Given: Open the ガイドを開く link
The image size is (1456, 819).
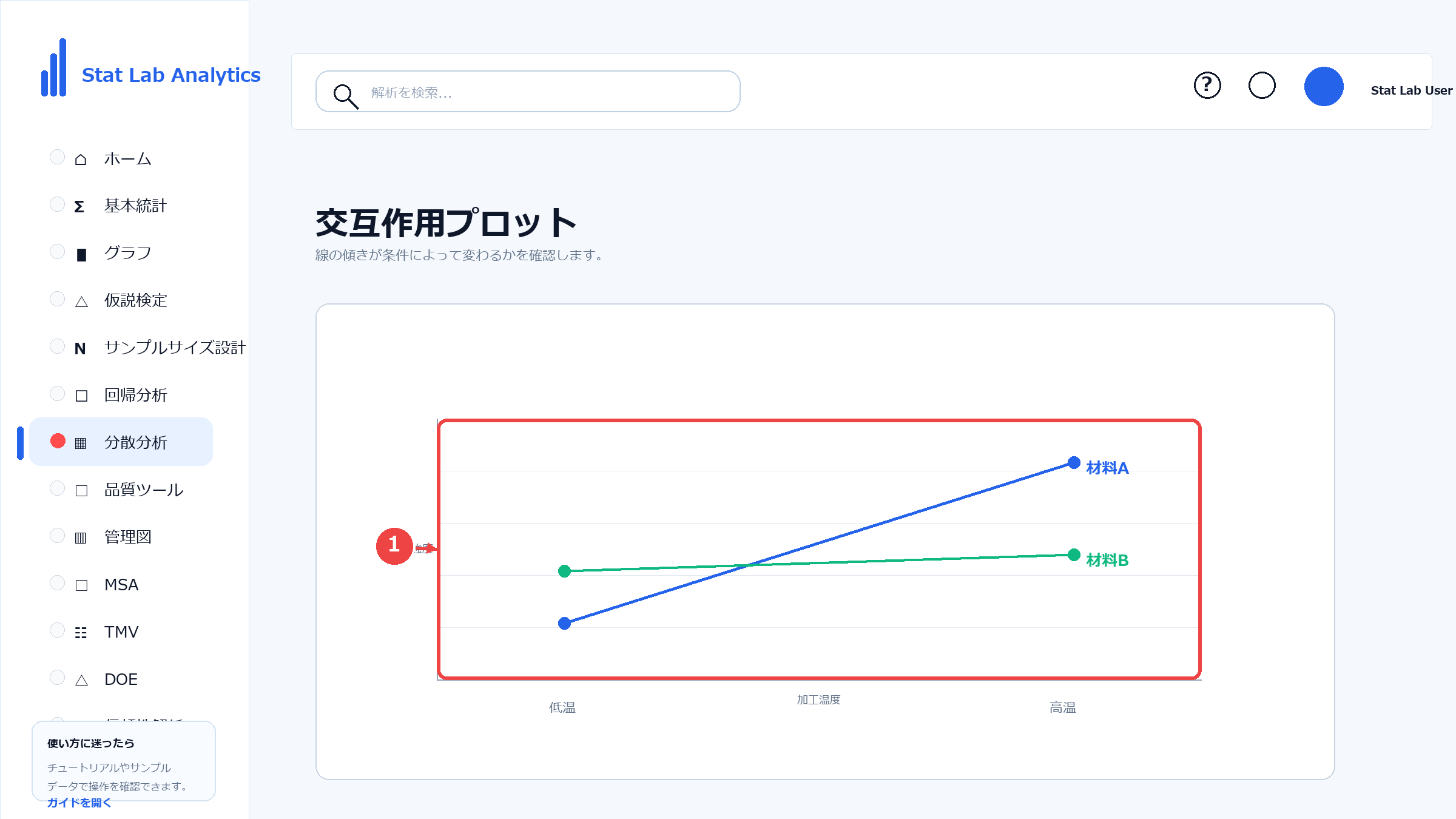Looking at the screenshot, I should tap(79, 803).
